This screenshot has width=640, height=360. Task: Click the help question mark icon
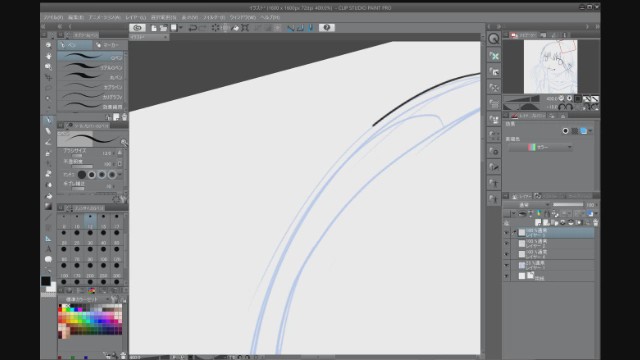(327, 28)
